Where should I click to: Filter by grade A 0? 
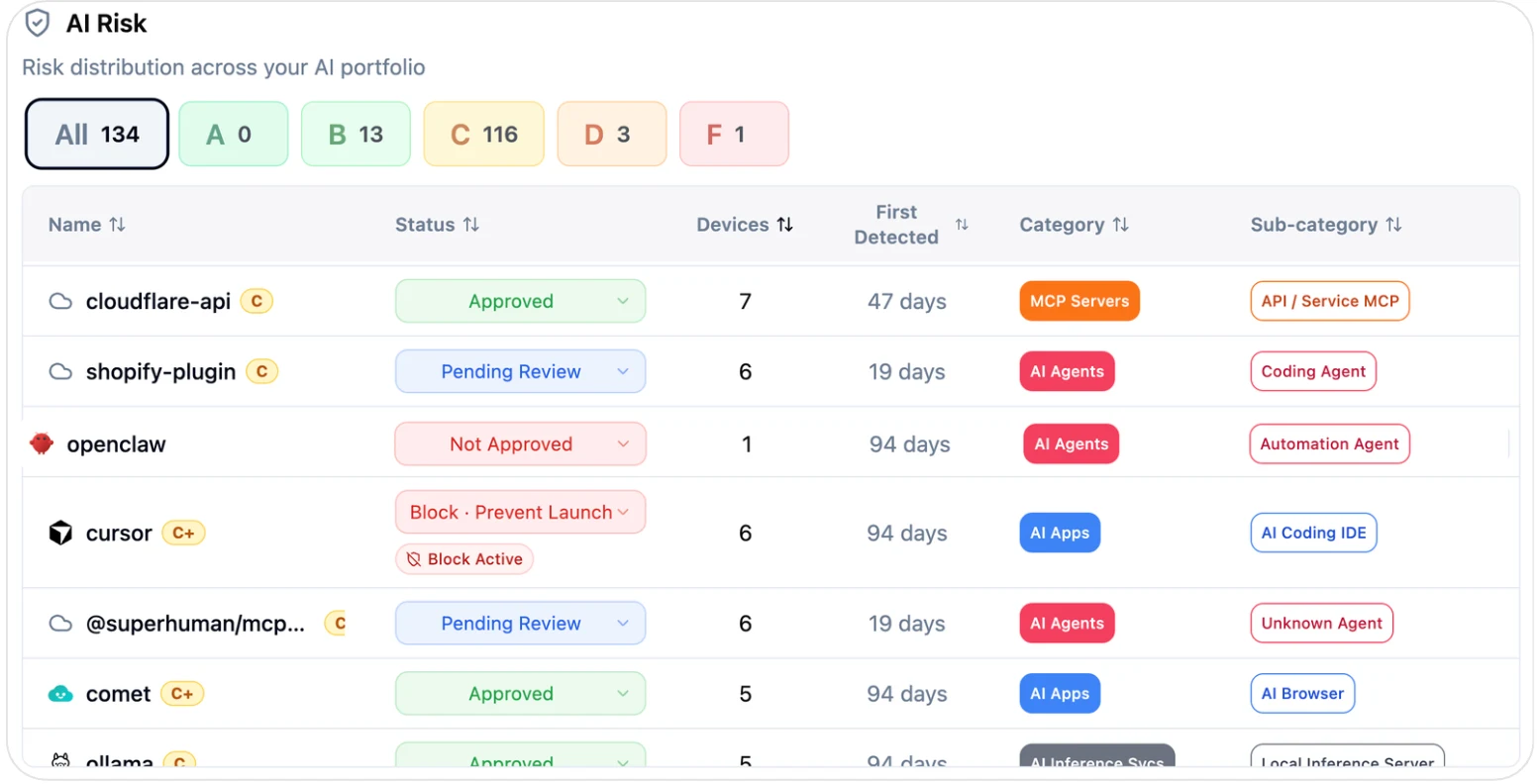tap(234, 134)
